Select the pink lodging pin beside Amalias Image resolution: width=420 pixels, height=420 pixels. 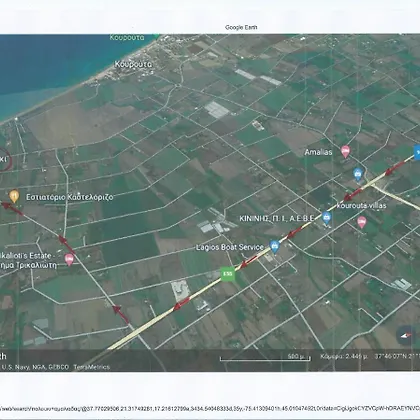tap(345, 152)
